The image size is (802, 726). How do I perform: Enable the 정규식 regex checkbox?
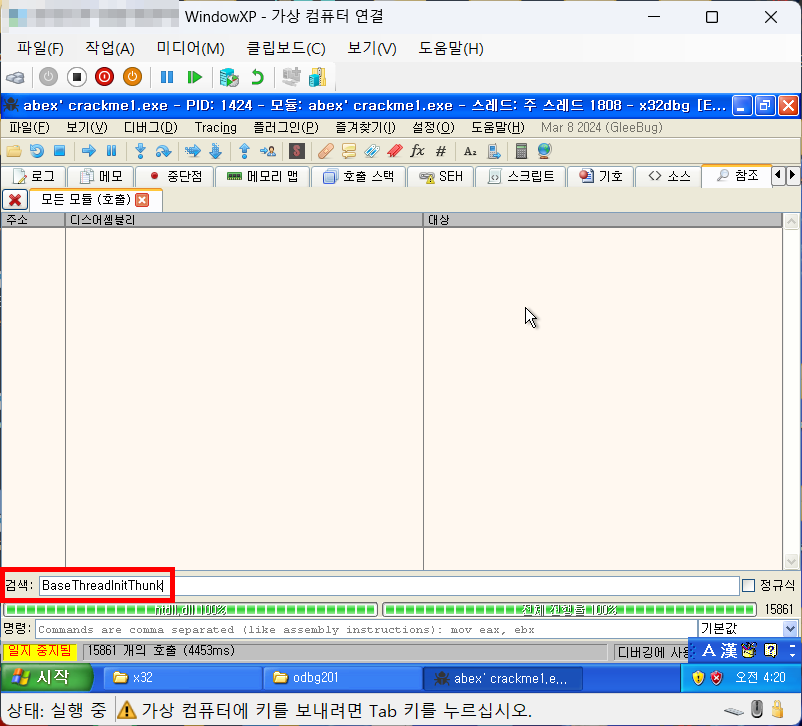click(748, 585)
